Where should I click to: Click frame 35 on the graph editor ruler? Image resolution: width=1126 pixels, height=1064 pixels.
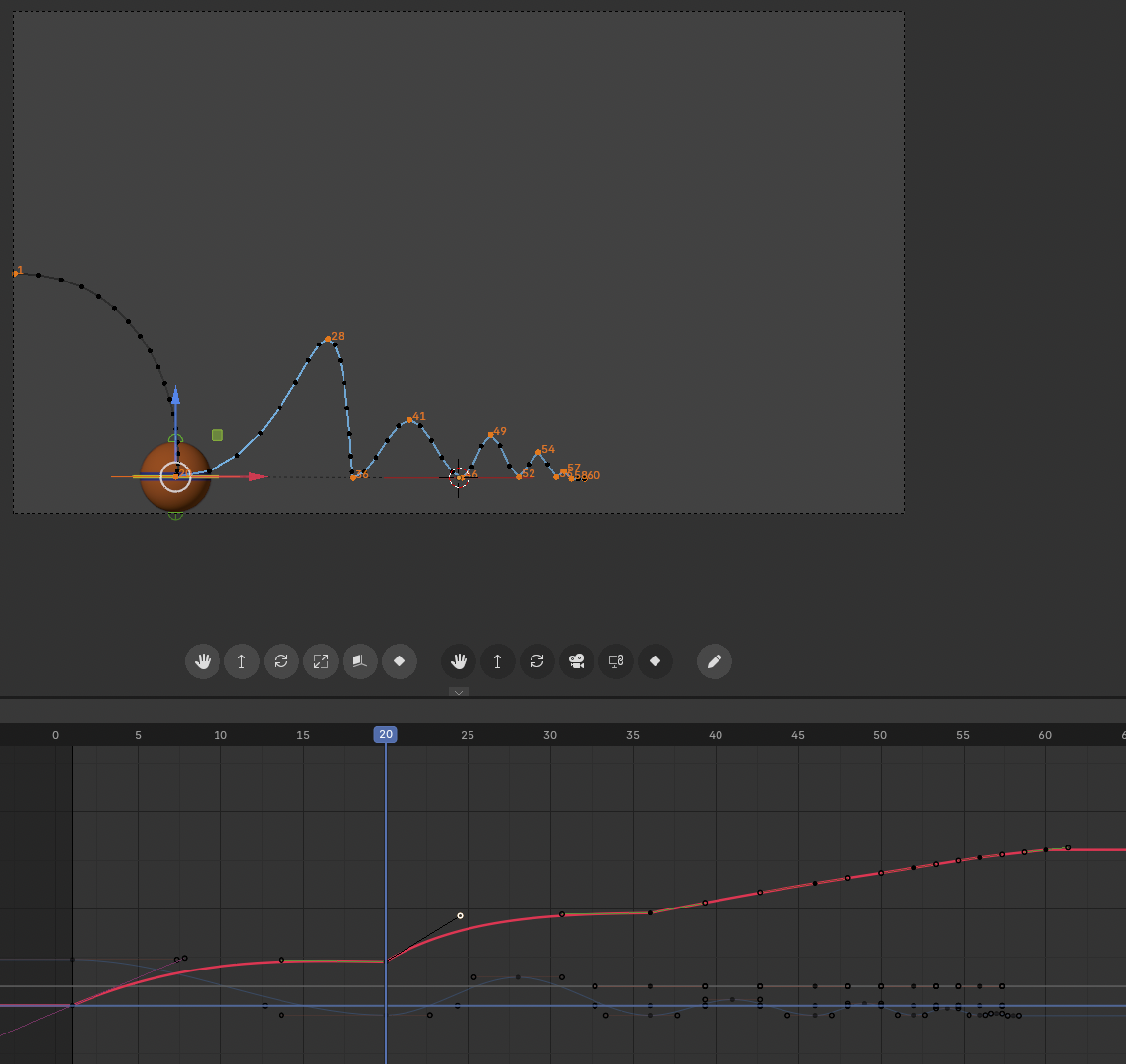(x=633, y=735)
